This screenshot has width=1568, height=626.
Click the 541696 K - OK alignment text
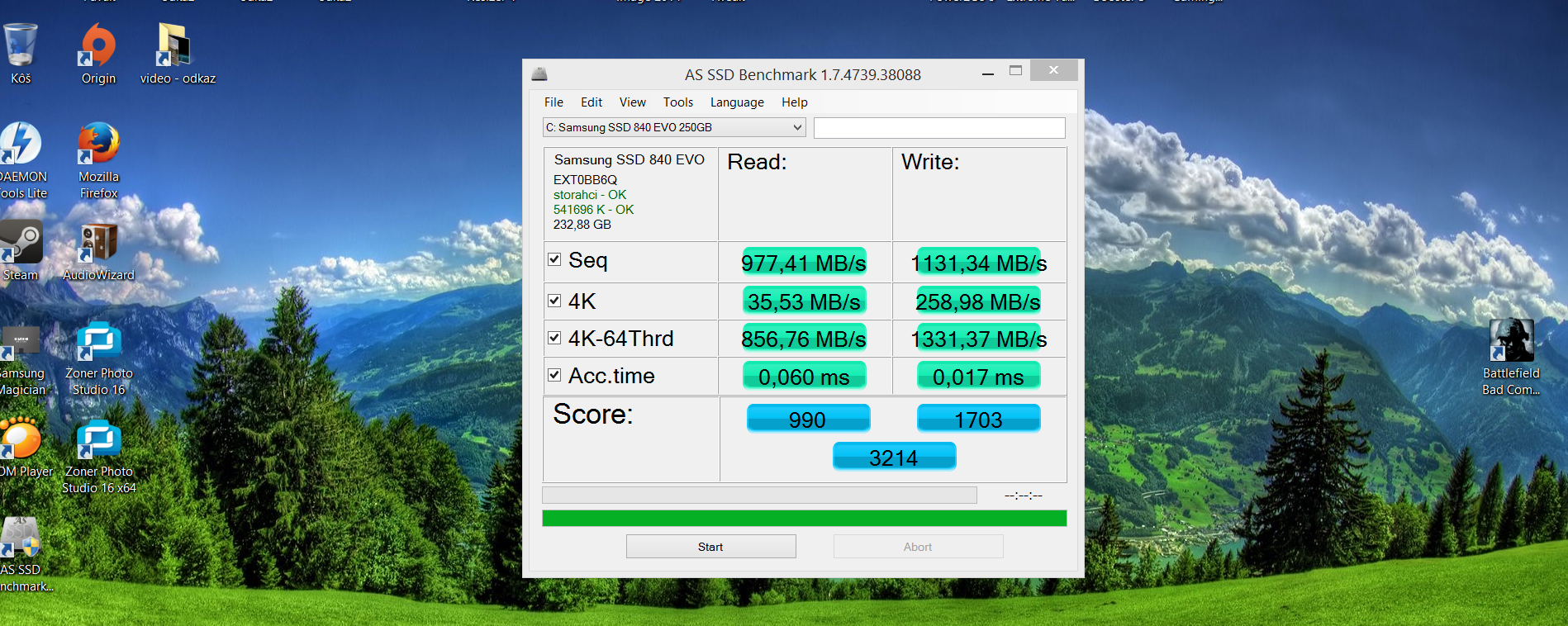tap(593, 210)
